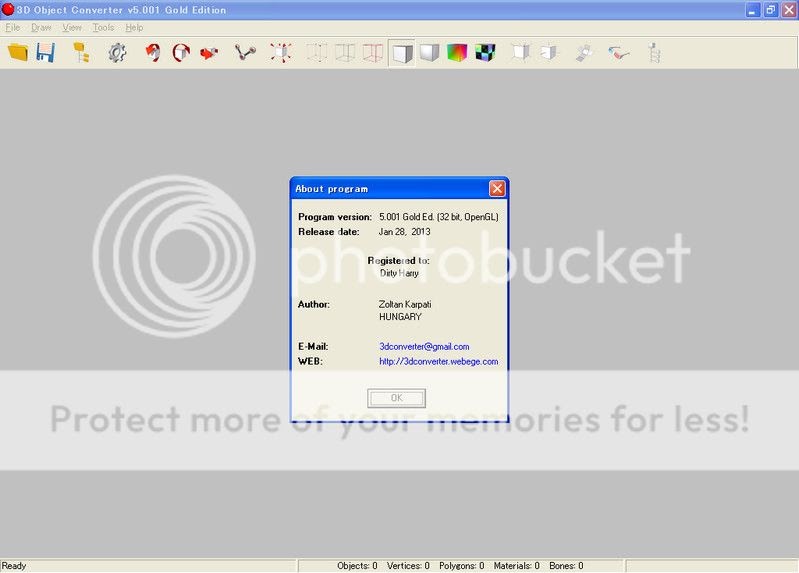
Task: Click 'Vertices: 0' in the status bar
Action: [408, 566]
